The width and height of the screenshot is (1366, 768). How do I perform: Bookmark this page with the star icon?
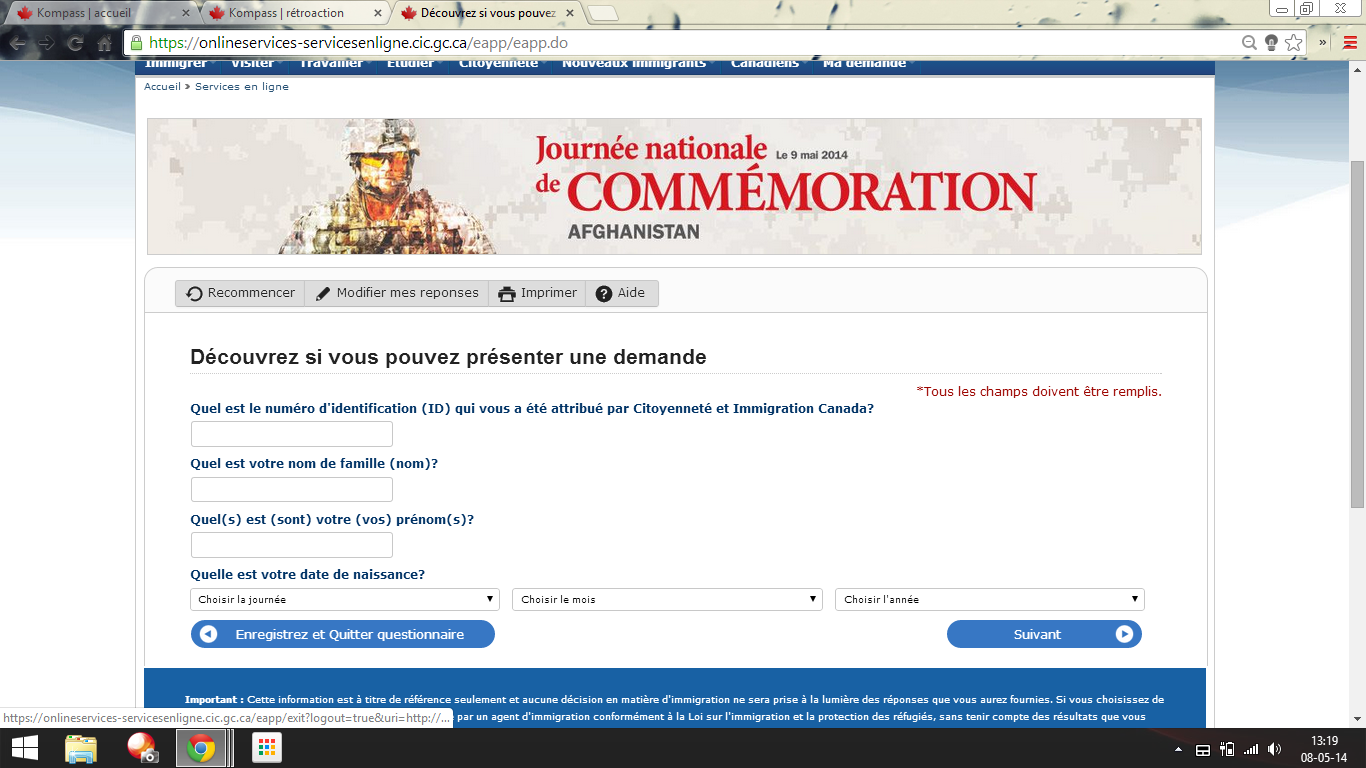1294,43
